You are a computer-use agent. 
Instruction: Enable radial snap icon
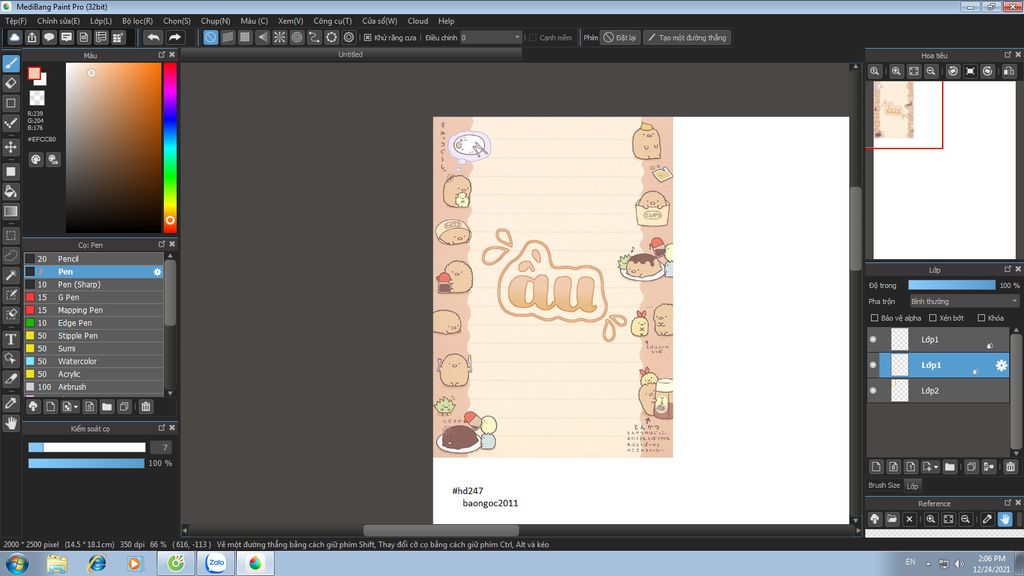280,37
